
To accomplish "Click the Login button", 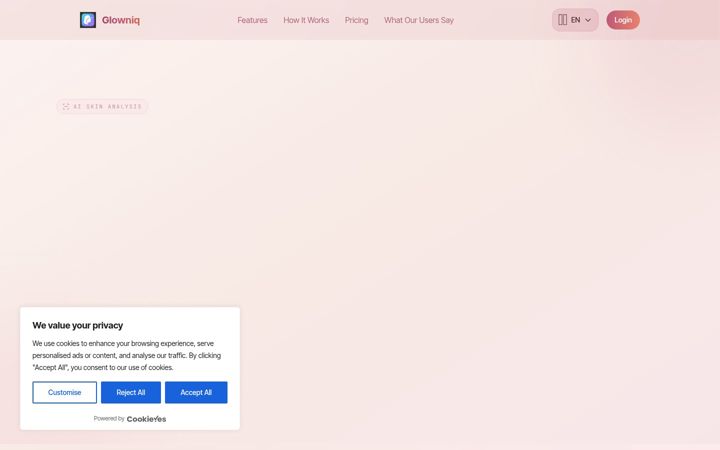I will pos(623,20).
